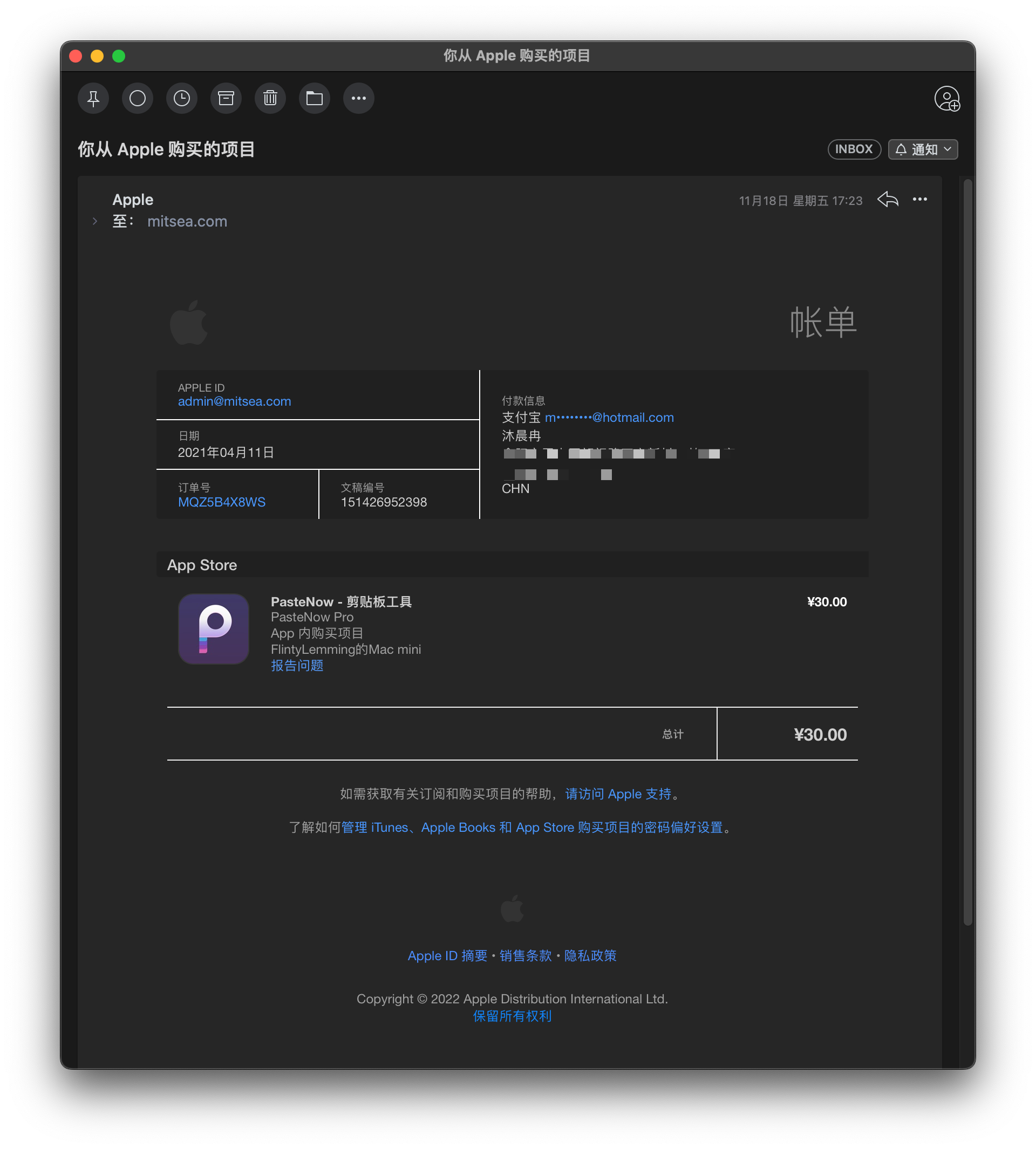Click the 报告问题 report problem link
This screenshot has height=1149, width=1036.
(x=297, y=665)
